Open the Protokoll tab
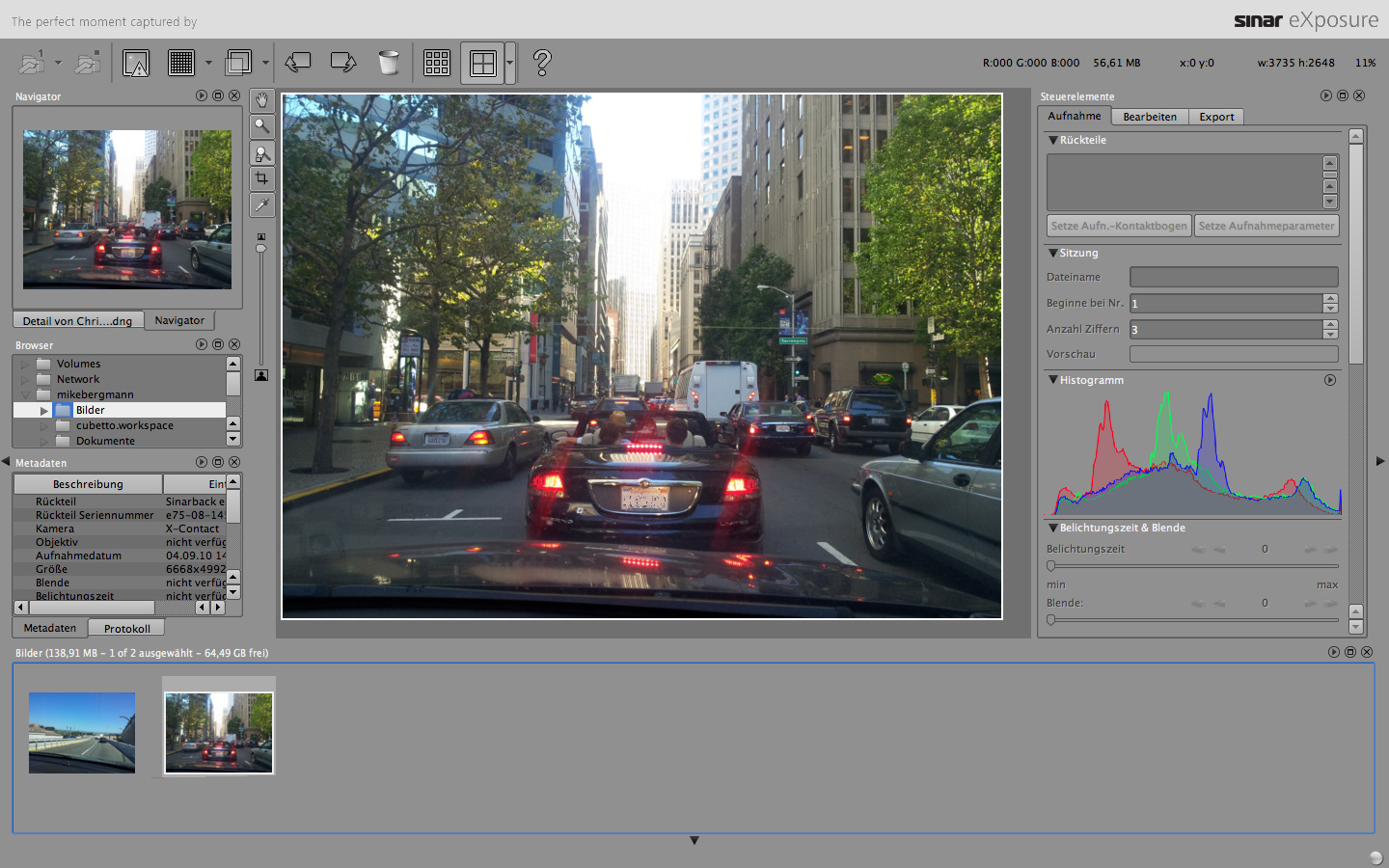This screenshot has height=868, width=1389. (x=126, y=629)
